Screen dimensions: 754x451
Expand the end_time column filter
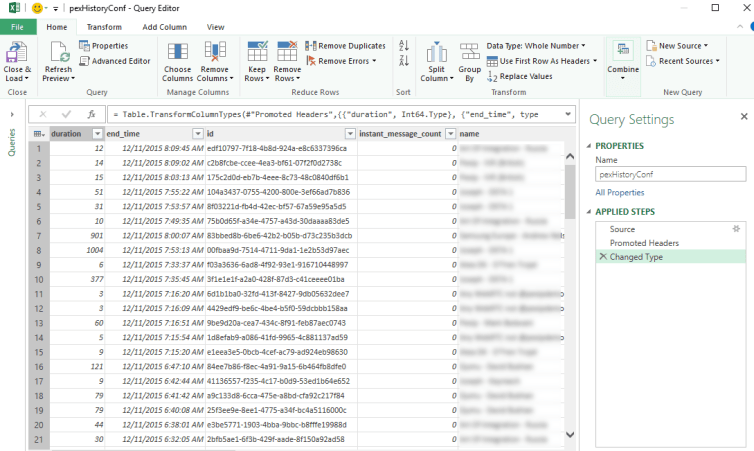pos(197,133)
